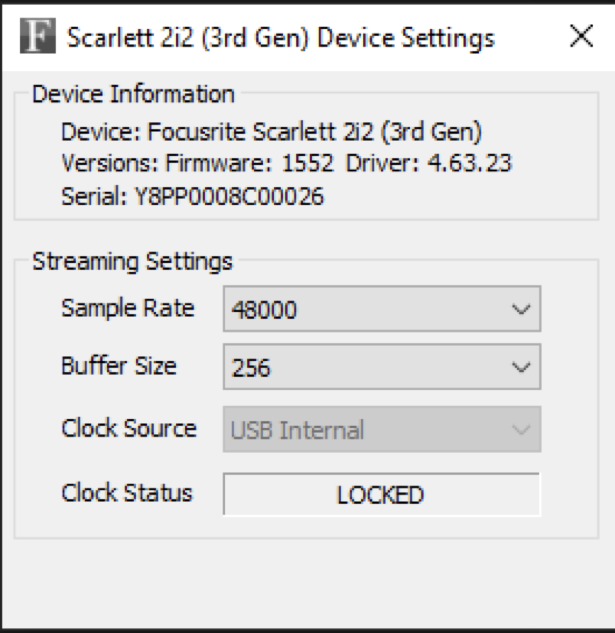Image resolution: width=615 pixels, height=633 pixels.
Task: Click the window title text in title bar
Action: [280, 39]
